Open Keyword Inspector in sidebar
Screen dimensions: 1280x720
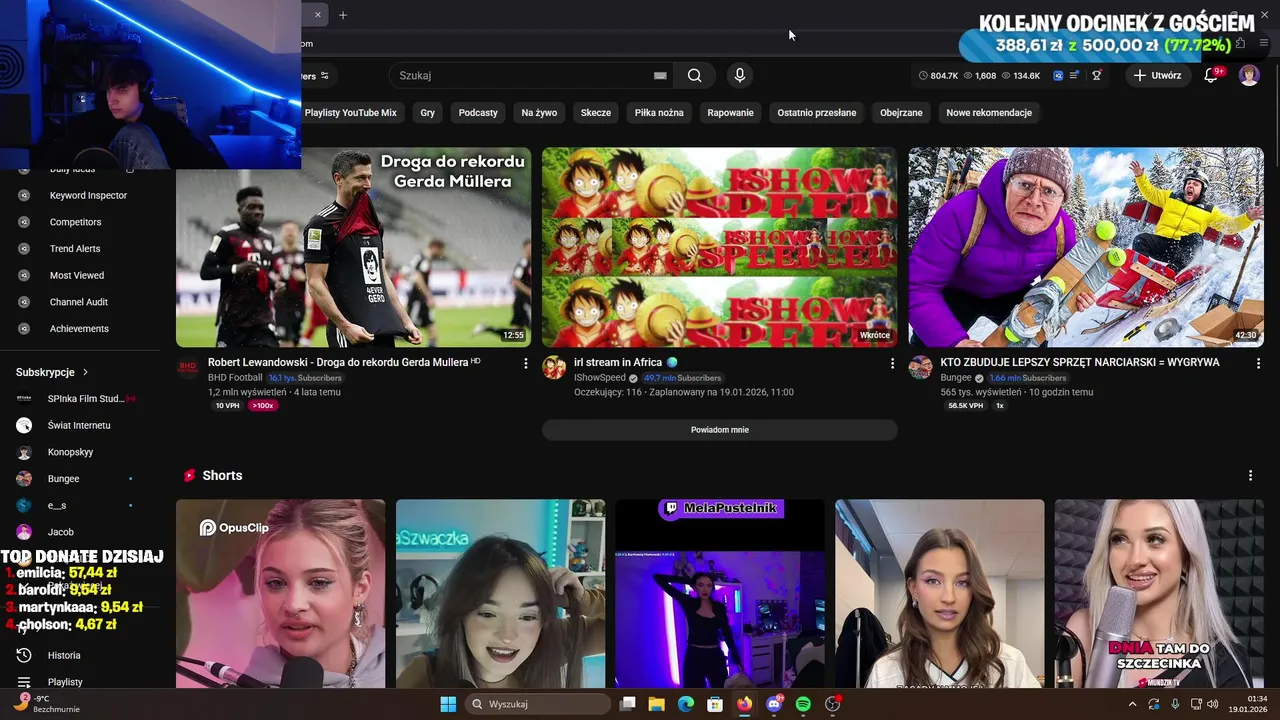tap(88, 195)
